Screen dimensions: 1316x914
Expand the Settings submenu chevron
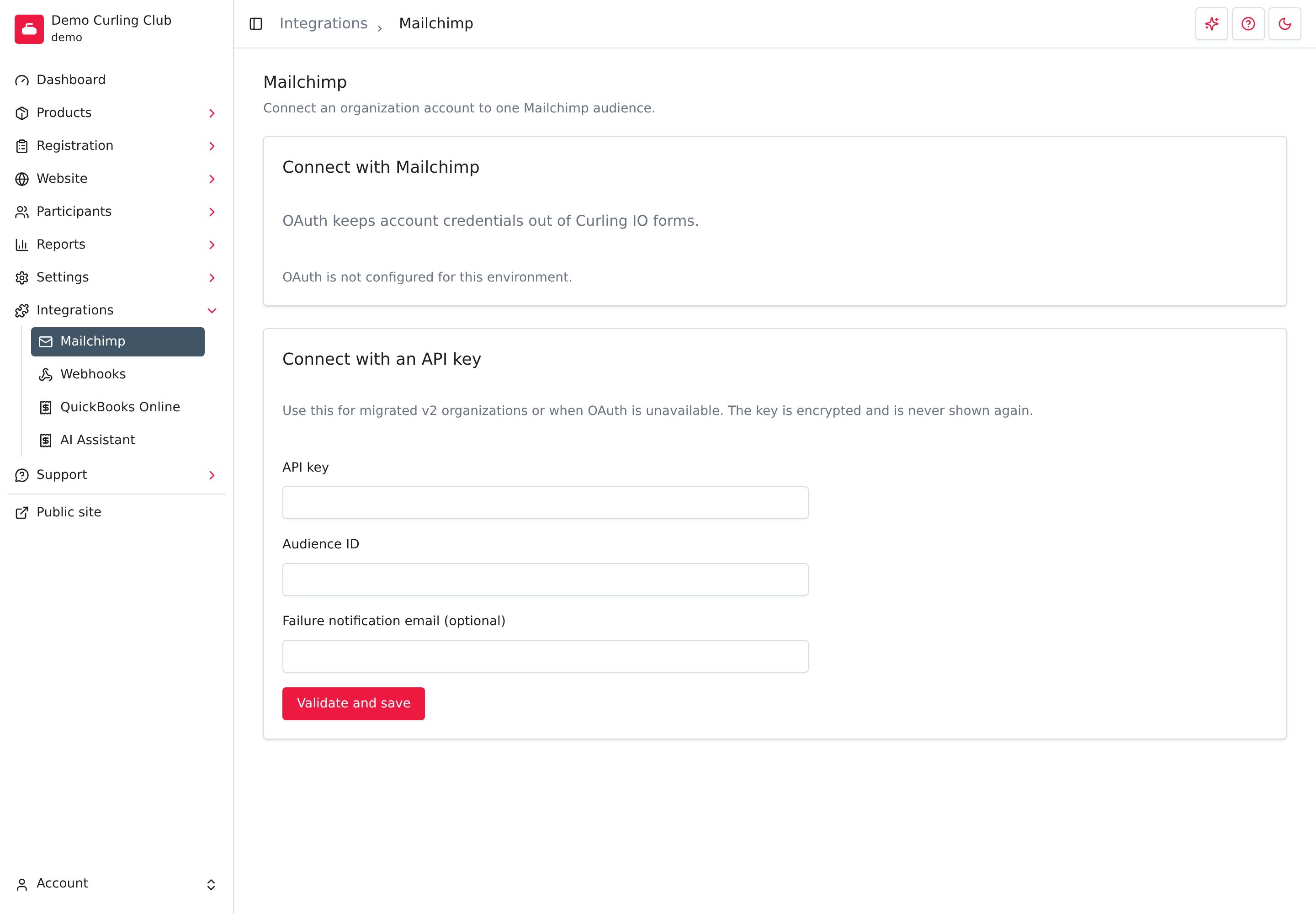click(x=212, y=278)
